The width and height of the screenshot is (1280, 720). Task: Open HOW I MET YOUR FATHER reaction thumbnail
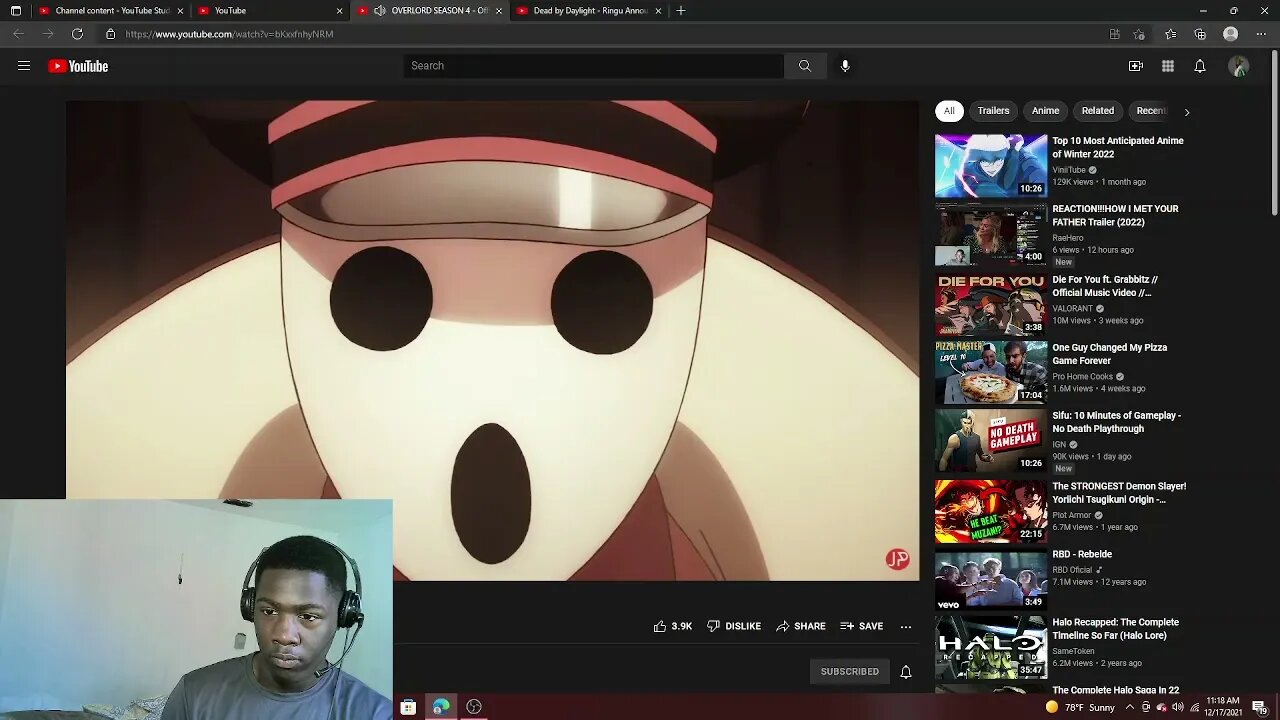pyautogui.click(x=991, y=234)
